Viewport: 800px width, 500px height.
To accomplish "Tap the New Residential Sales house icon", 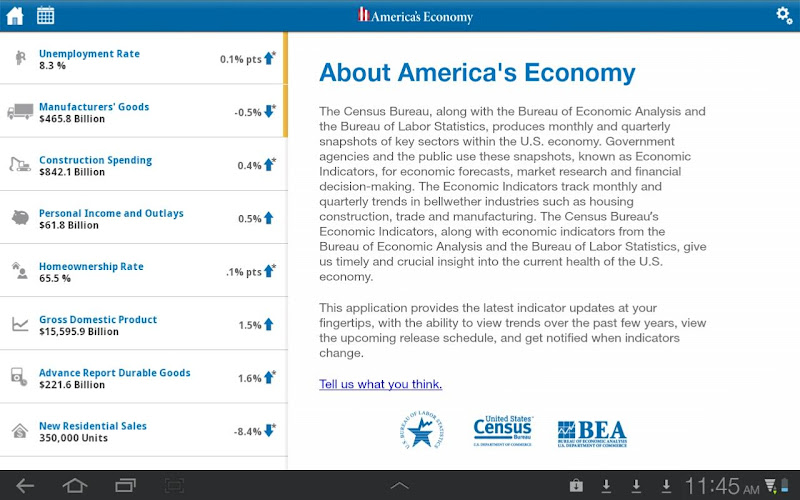I will pyautogui.click(x=20, y=431).
